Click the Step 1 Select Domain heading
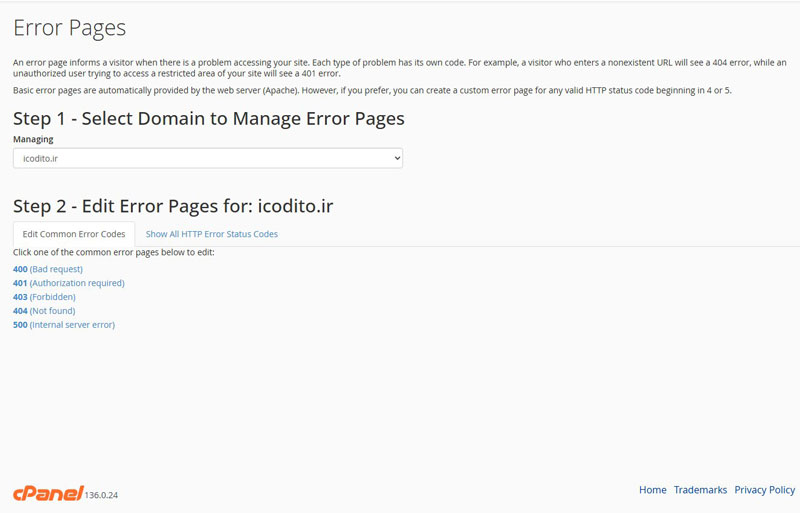 click(x=209, y=118)
